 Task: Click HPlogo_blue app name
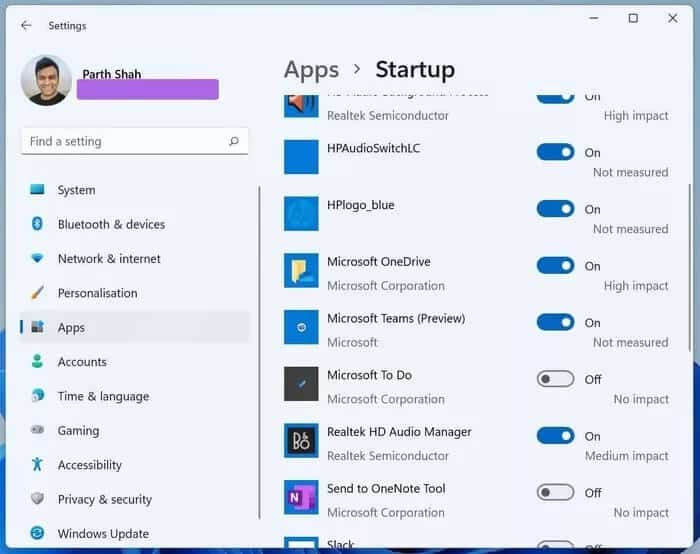coord(361,205)
